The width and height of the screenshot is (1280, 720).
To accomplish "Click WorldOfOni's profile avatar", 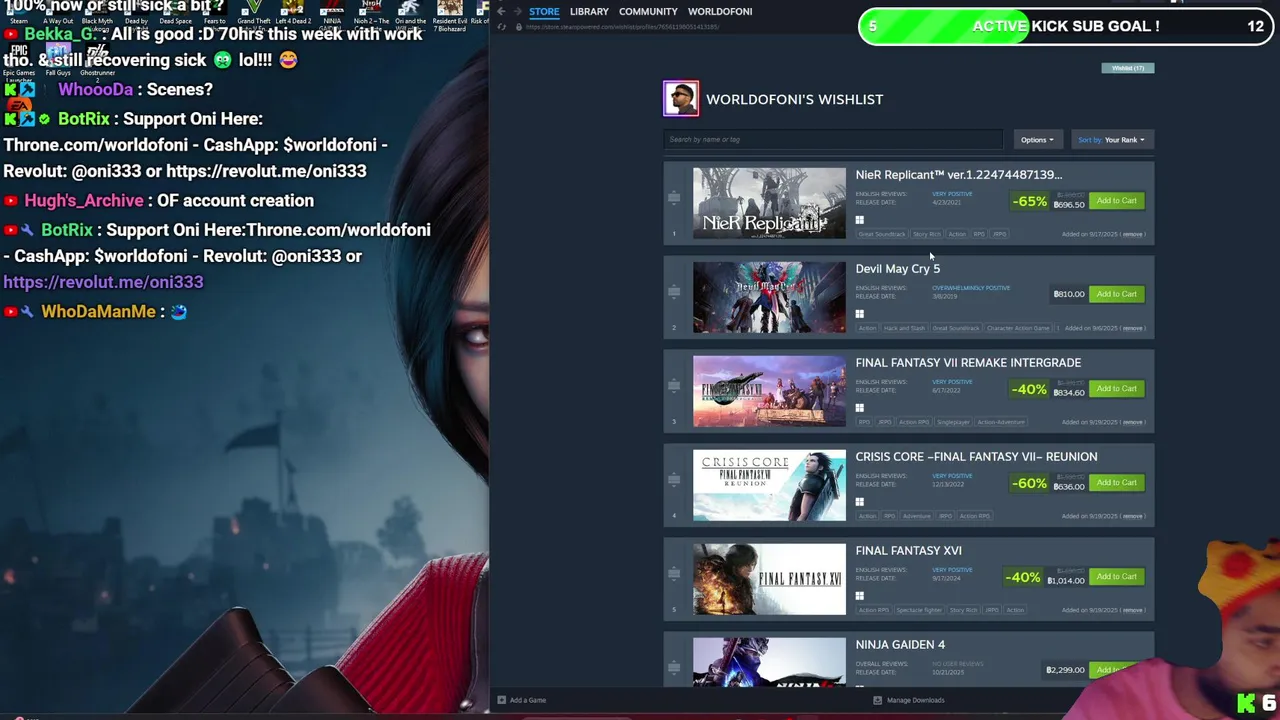I will pyautogui.click(x=681, y=99).
